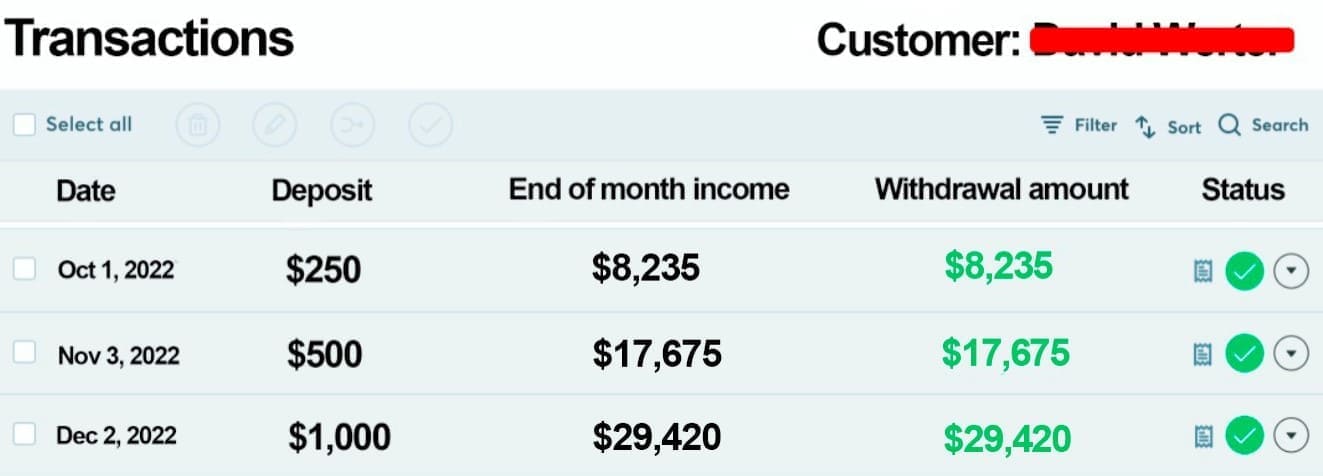The image size is (1323, 476).
Task: Click the green $17,675 withdrawal amount
Action: [x=1005, y=353]
